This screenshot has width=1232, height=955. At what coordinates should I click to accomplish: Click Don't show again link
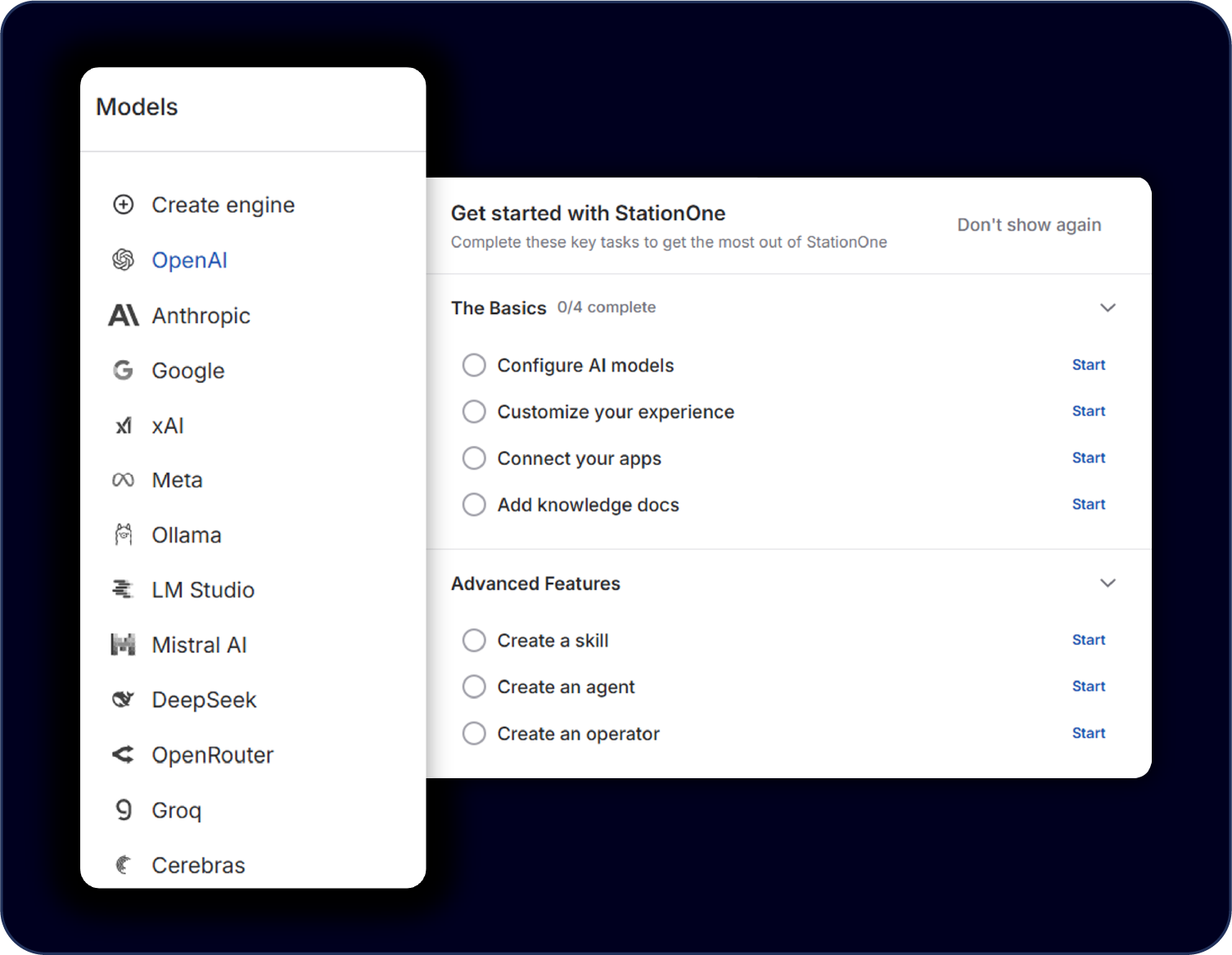(1029, 225)
